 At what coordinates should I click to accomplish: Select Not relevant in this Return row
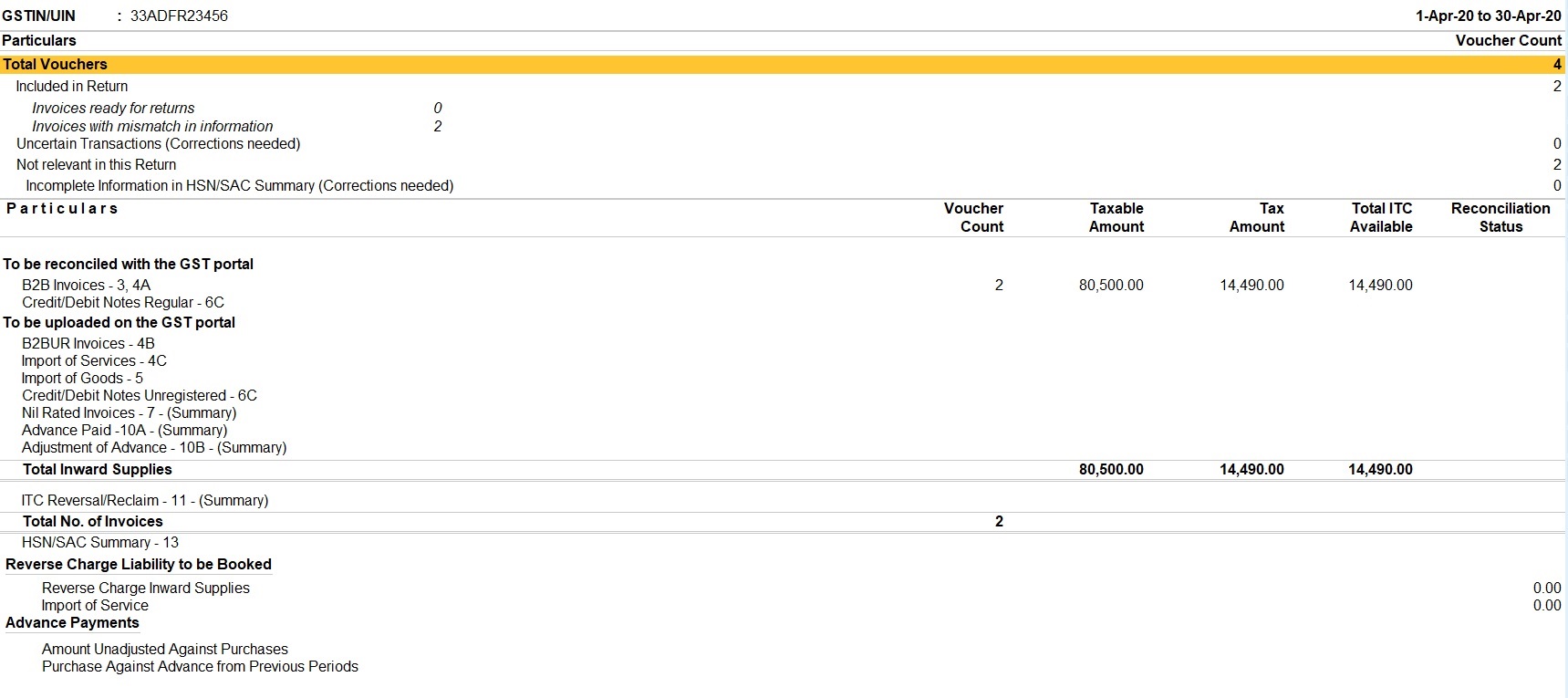[783, 164]
